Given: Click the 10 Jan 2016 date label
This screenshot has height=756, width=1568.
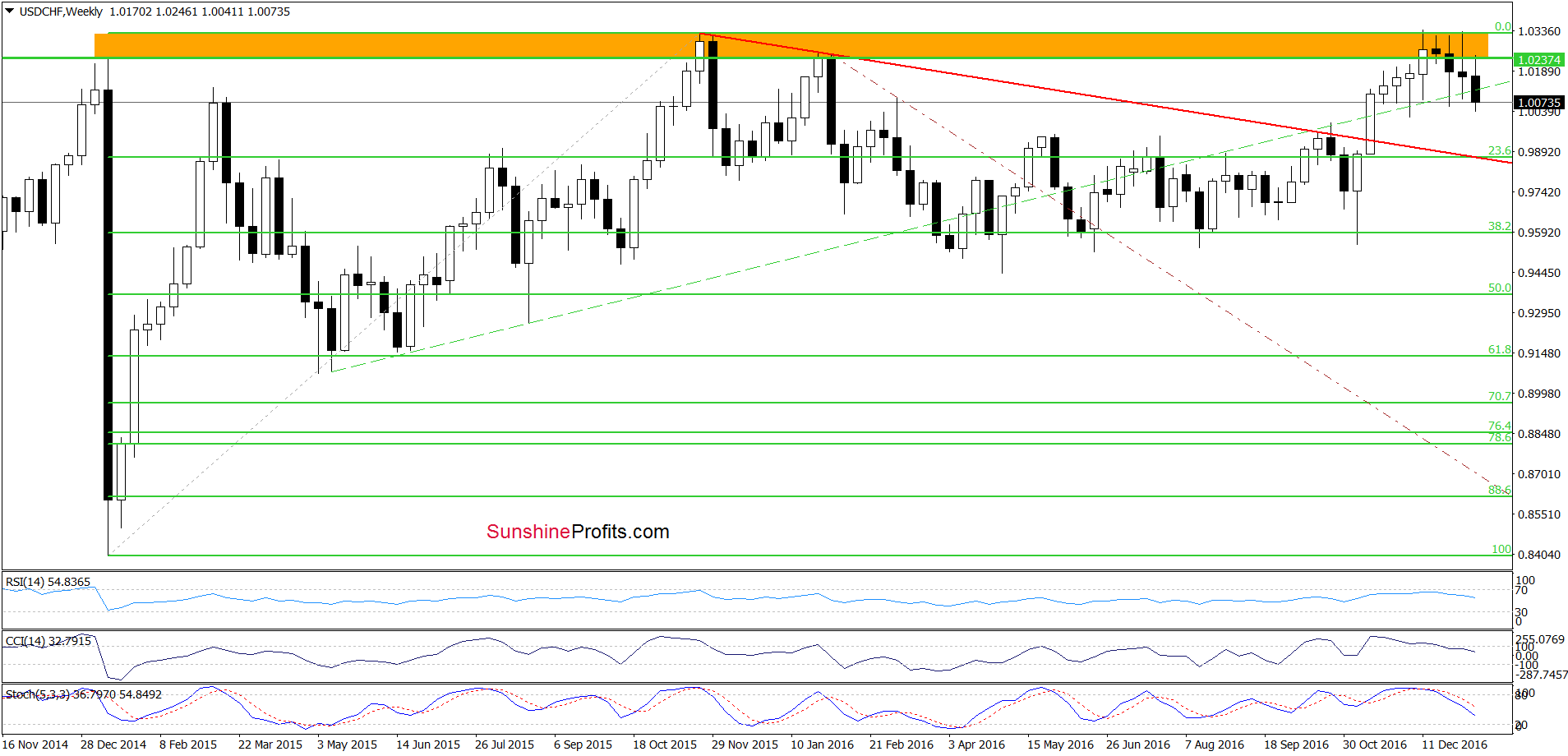Looking at the screenshot, I should (823, 744).
